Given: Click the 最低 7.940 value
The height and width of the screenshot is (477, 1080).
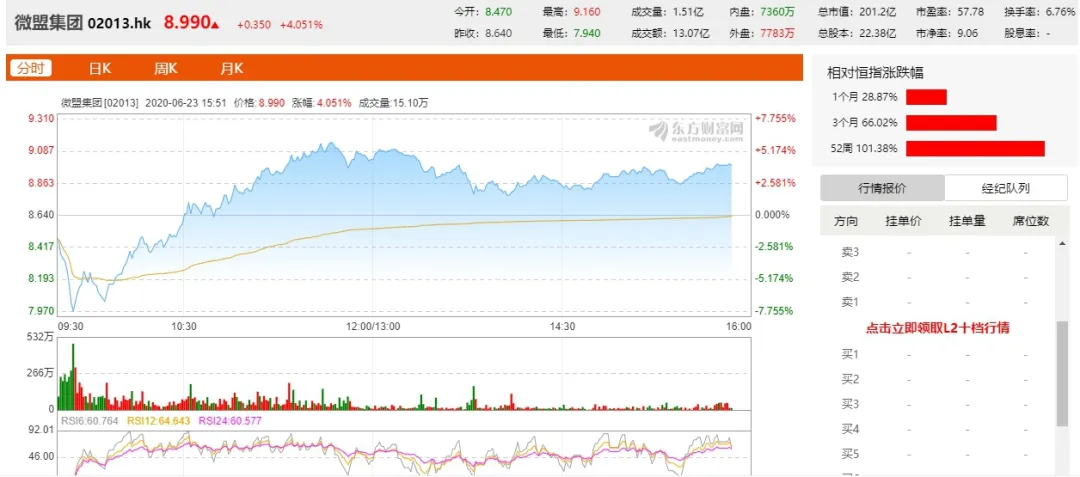Looking at the screenshot, I should tap(586, 32).
